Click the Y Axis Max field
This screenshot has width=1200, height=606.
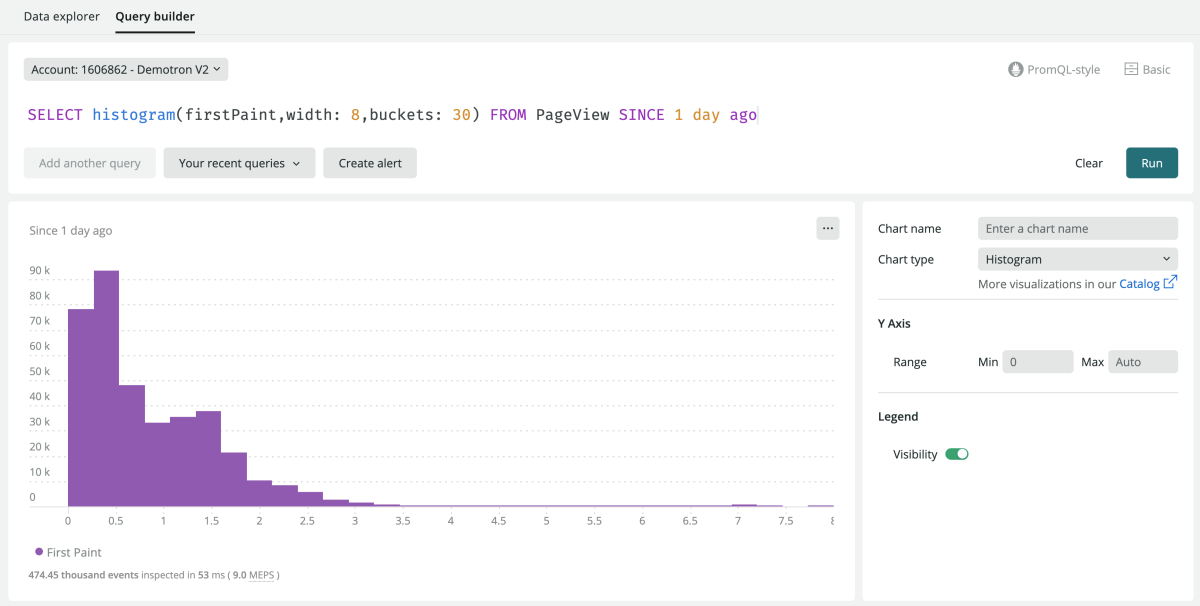point(1142,362)
